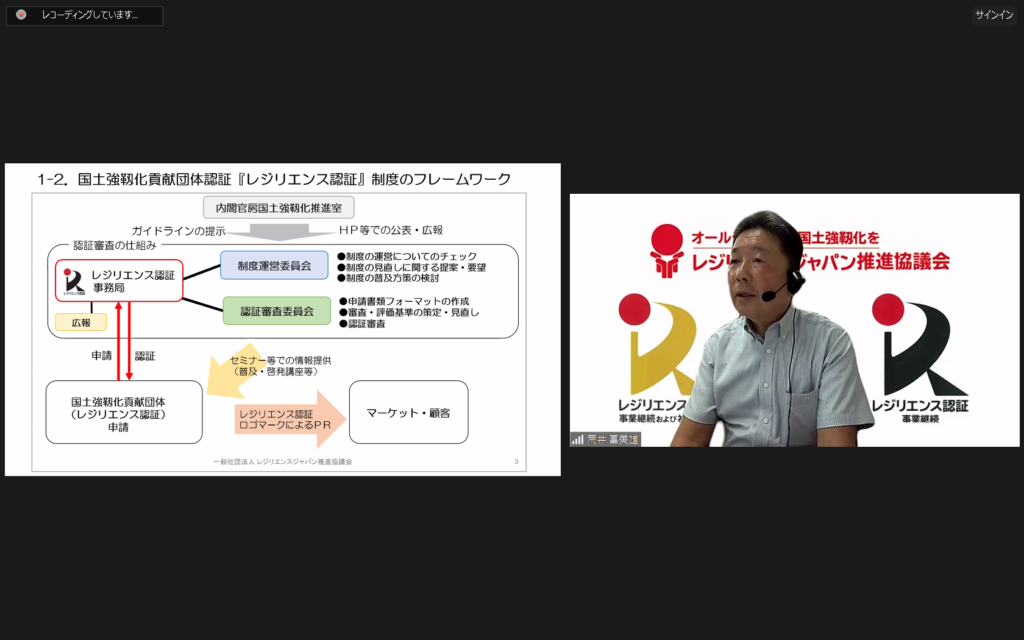Click the セミナー等での情報提供 text

tap(281, 360)
